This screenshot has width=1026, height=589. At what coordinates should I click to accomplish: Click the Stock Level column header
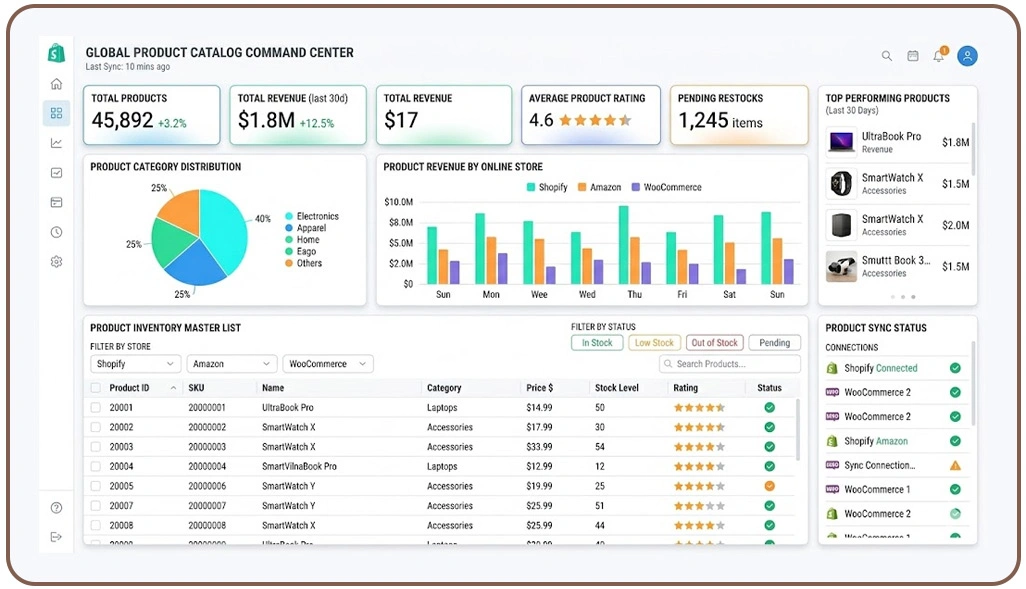tap(616, 388)
